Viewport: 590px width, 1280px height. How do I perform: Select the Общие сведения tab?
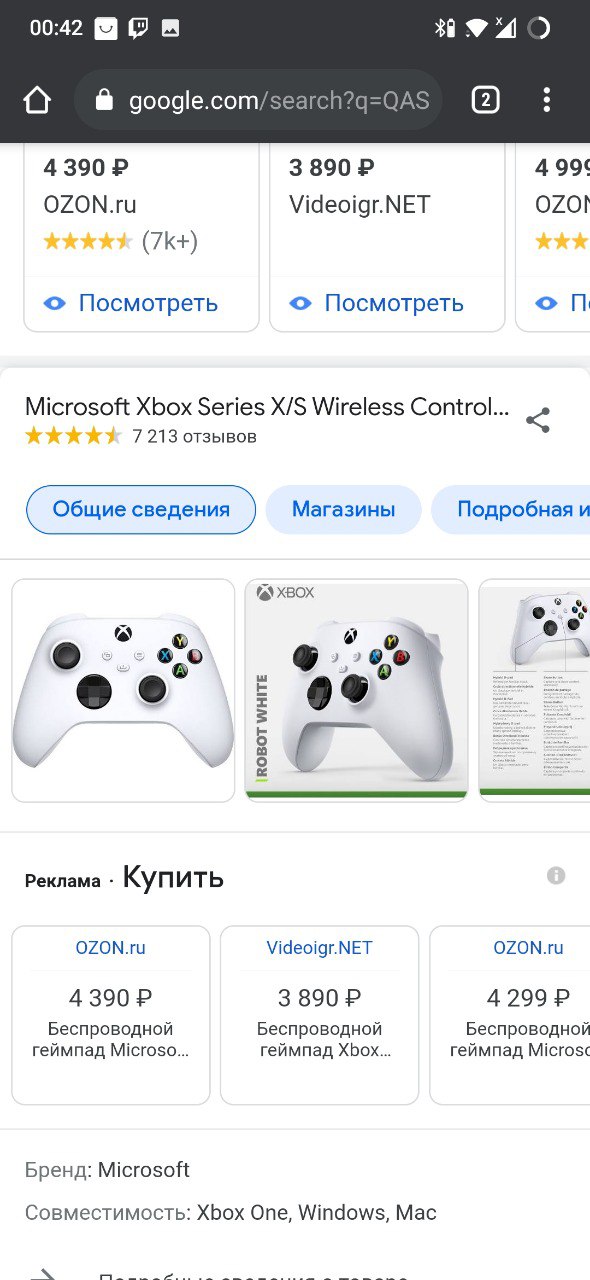point(141,509)
